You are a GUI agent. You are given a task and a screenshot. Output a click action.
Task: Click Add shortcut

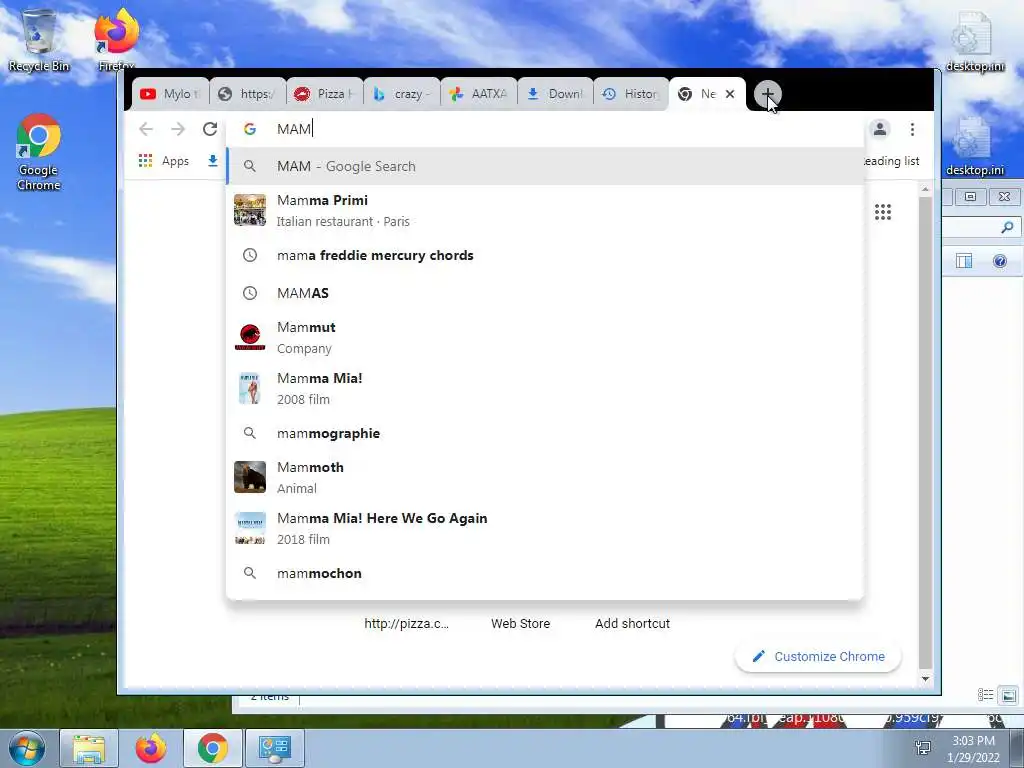[632, 623]
